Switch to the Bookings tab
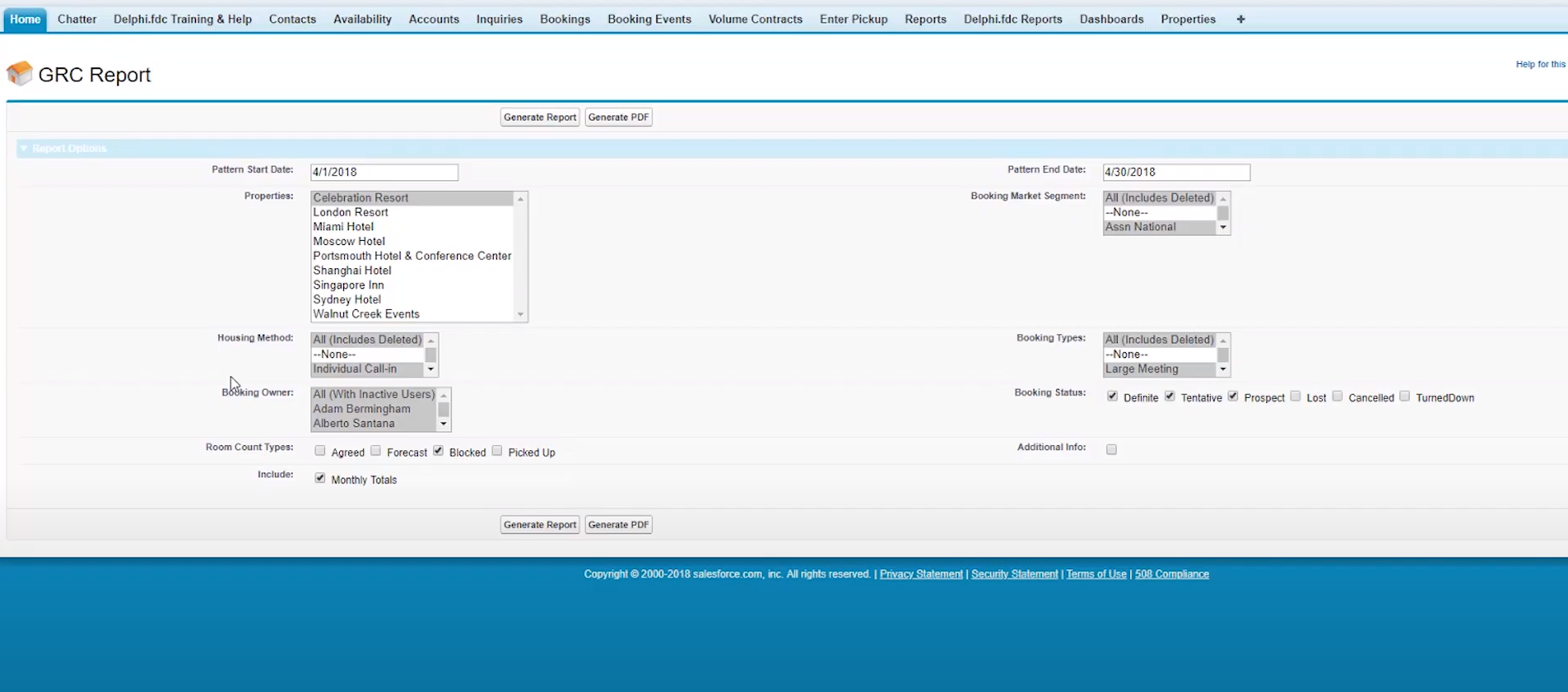This screenshot has height=692, width=1568. (x=565, y=19)
